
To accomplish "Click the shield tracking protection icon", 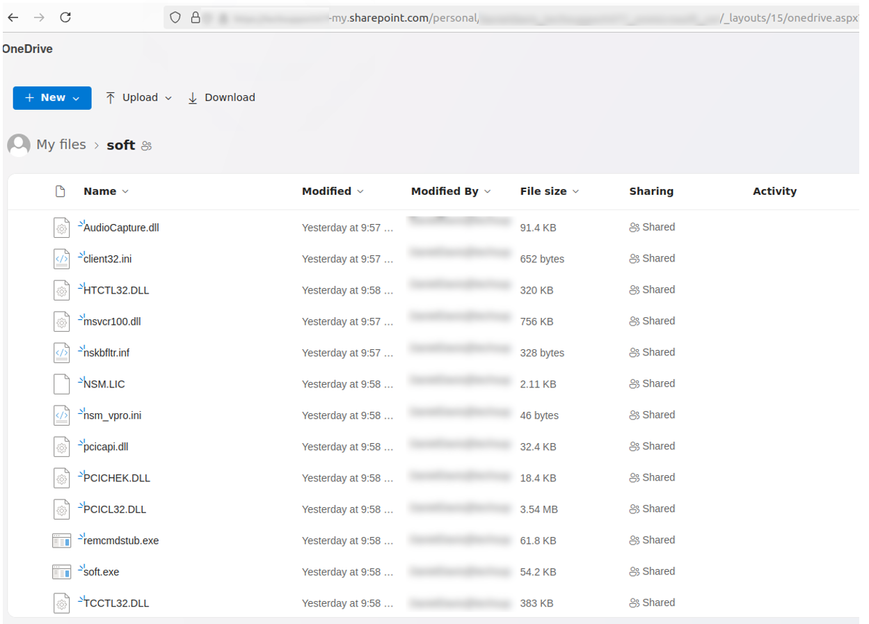I will 175,18.
